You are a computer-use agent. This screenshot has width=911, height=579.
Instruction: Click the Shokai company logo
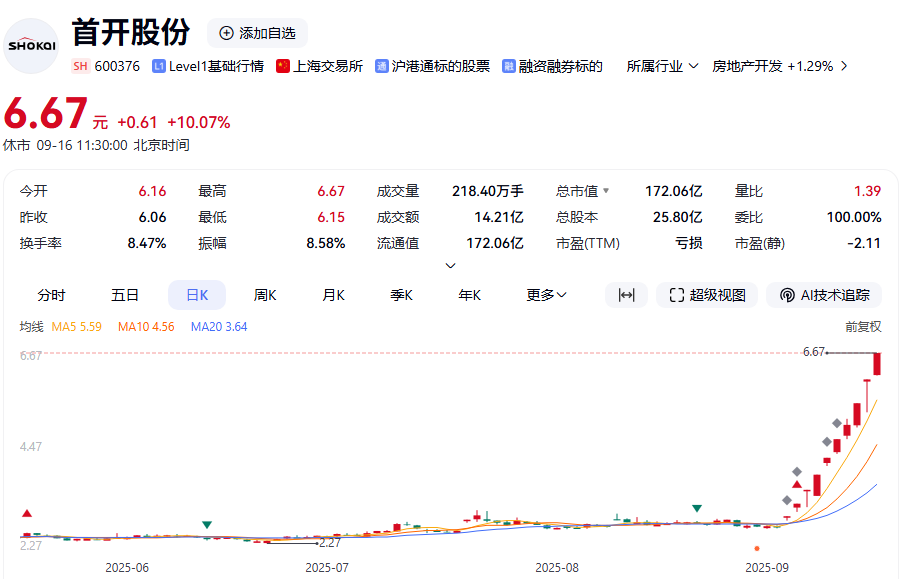pyautogui.click(x=32, y=45)
